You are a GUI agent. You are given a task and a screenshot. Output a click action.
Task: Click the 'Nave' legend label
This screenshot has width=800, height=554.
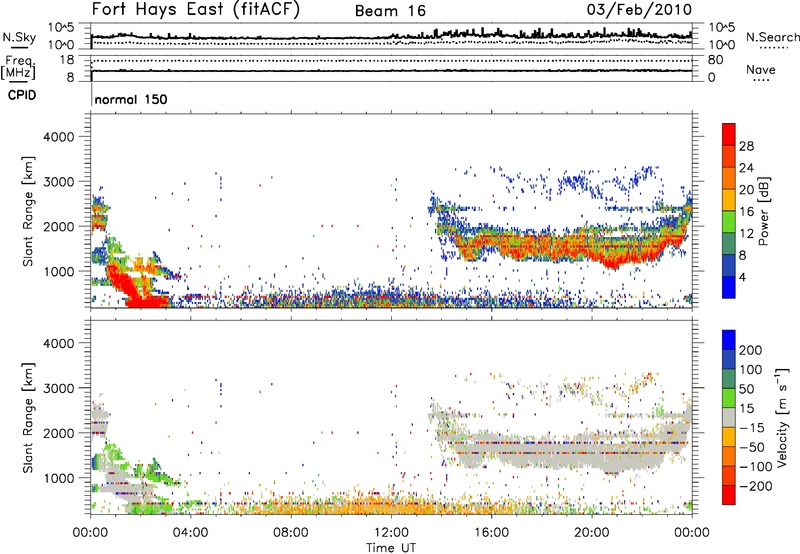(x=761, y=70)
